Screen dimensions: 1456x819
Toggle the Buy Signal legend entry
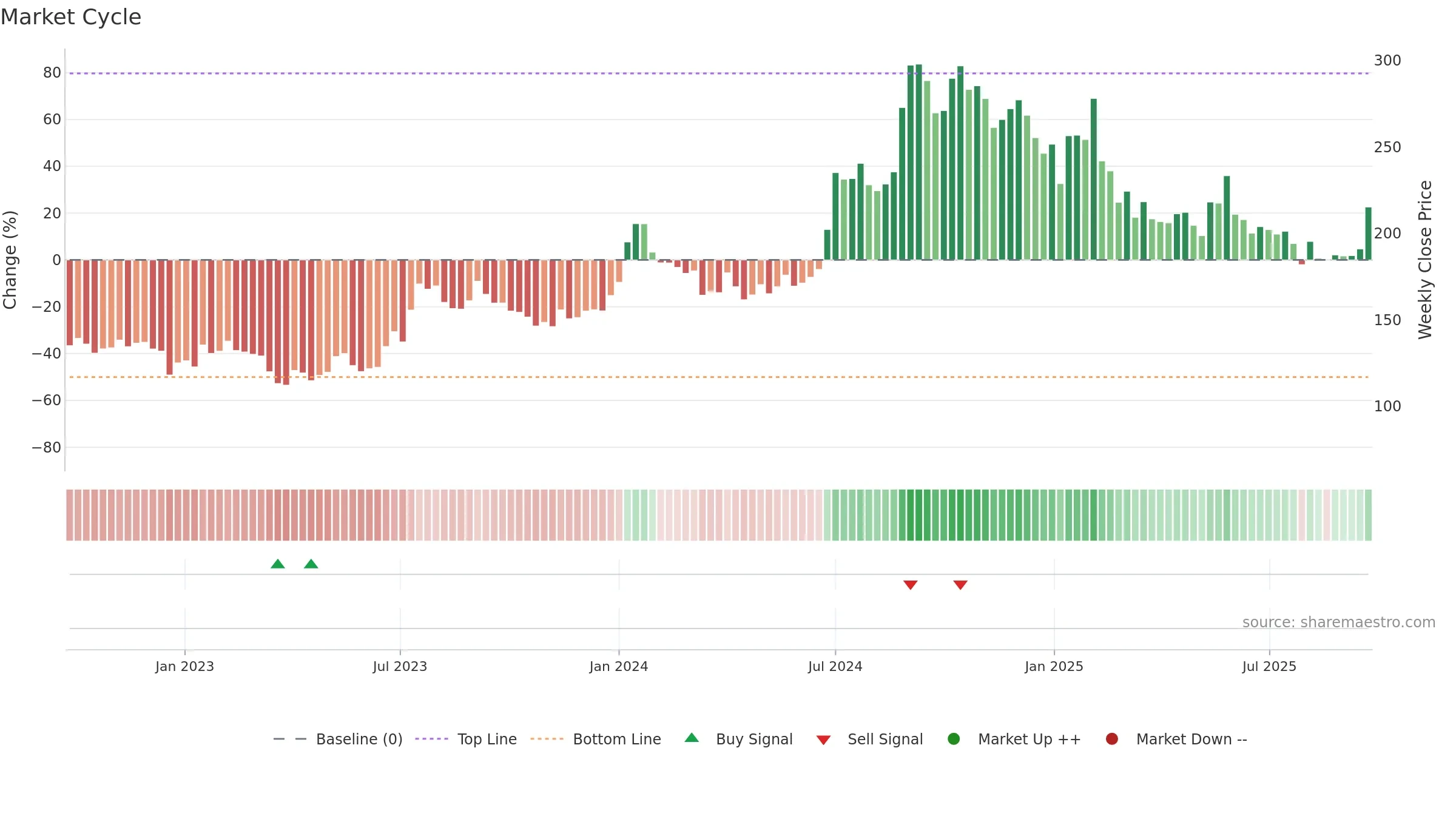click(738, 739)
